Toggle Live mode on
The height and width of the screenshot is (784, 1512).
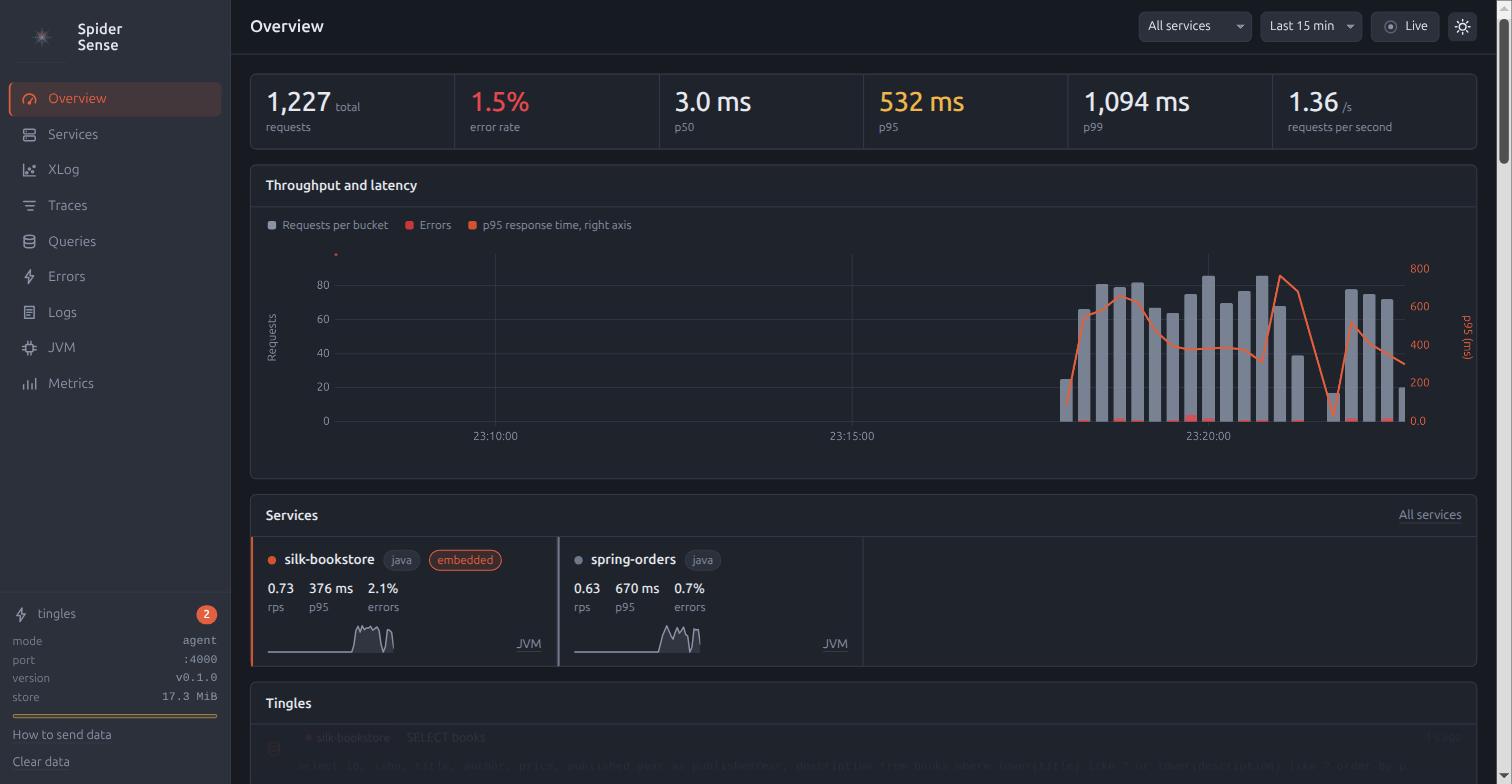pyautogui.click(x=1405, y=26)
